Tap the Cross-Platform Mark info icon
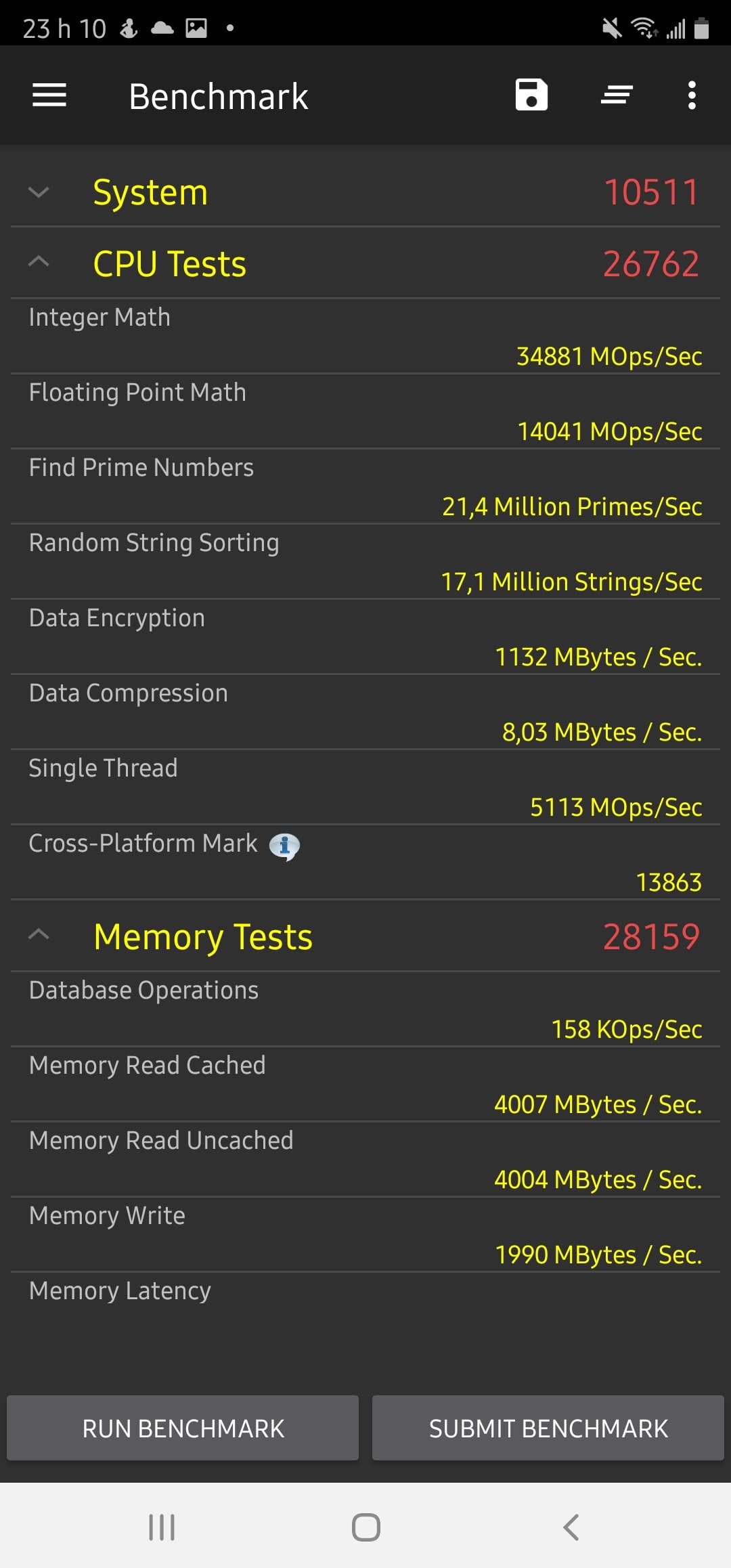 [284, 846]
